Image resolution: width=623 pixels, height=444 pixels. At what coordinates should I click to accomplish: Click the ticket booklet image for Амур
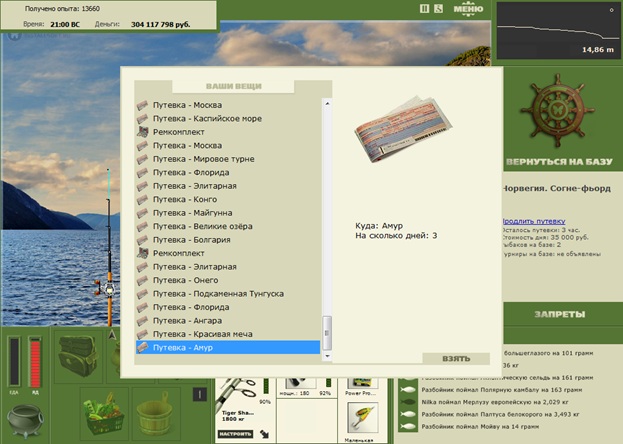(403, 130)
